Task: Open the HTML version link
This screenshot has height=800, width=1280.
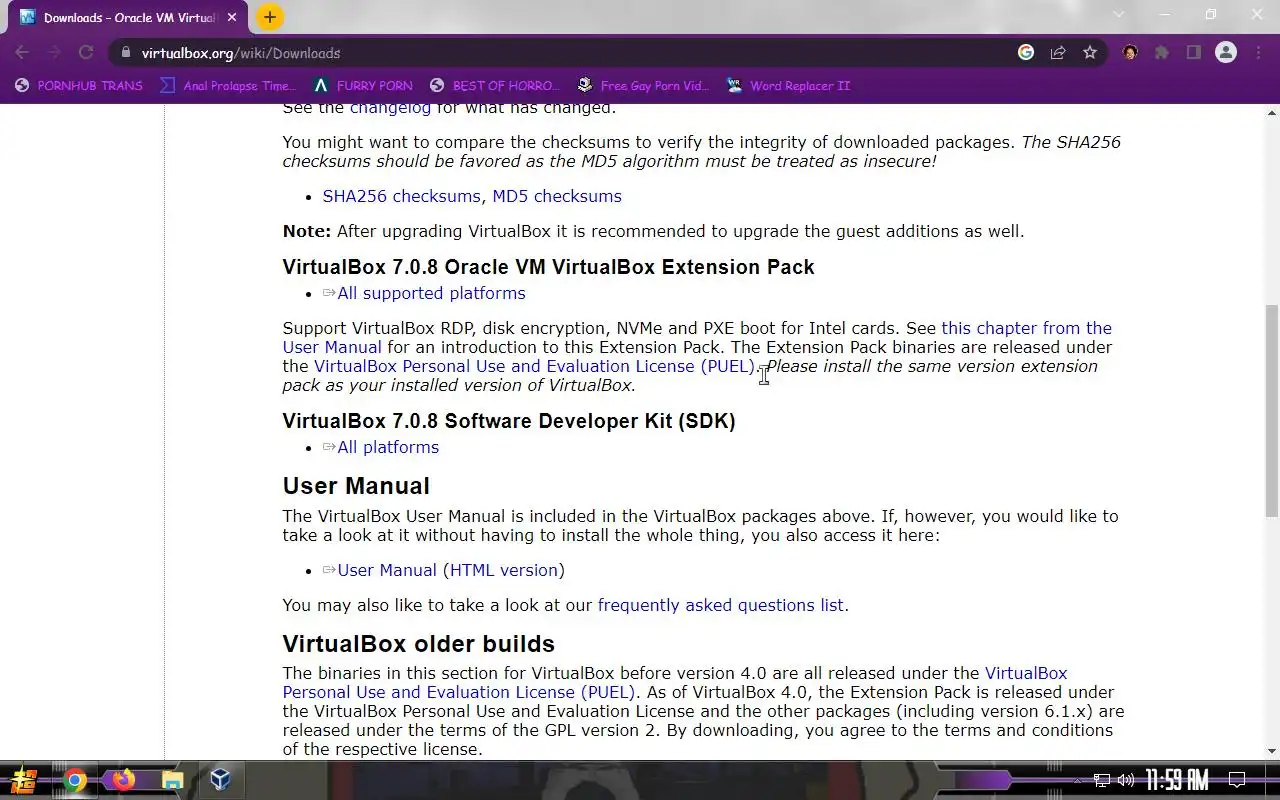Action: [504, 570]
